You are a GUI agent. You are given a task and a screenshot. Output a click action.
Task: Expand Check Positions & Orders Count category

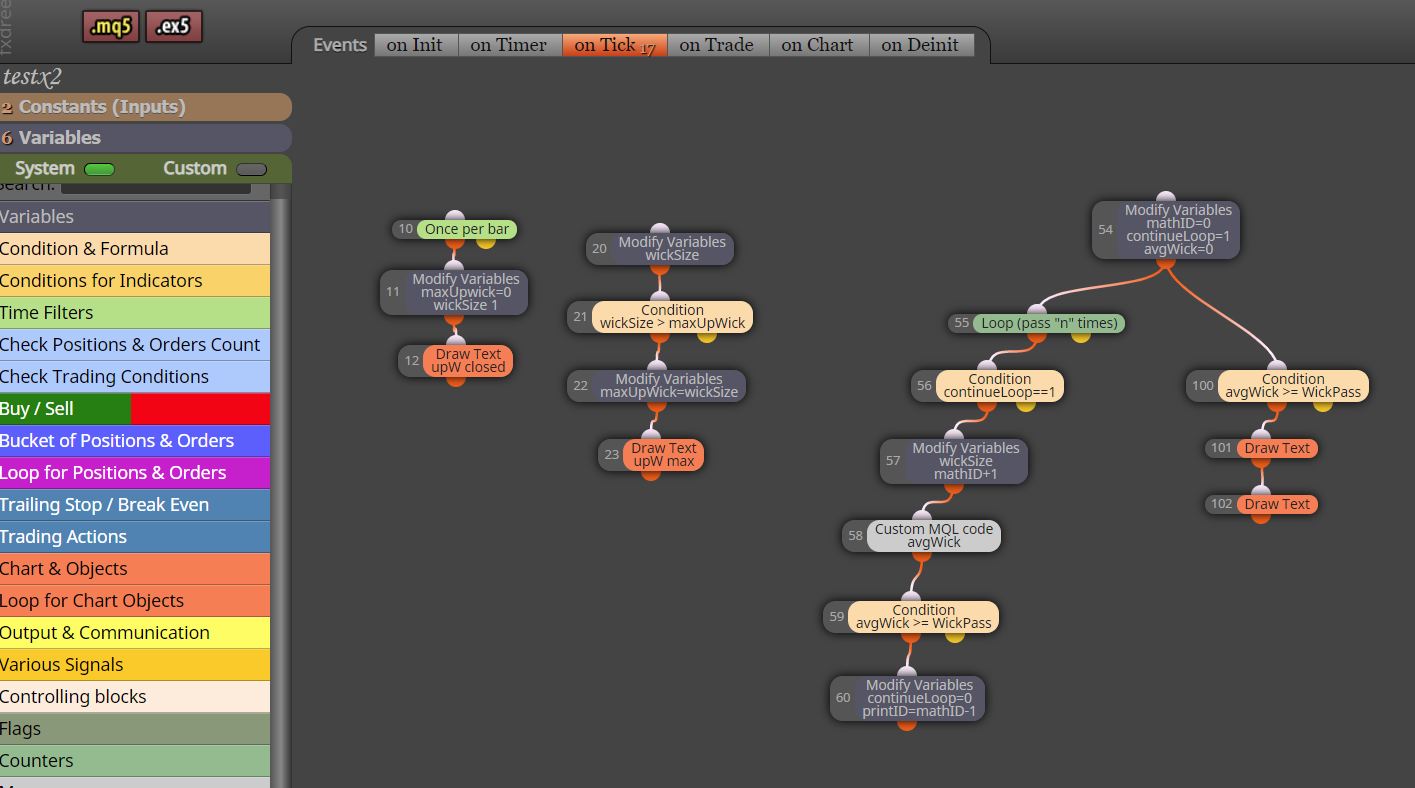[135, 345]
